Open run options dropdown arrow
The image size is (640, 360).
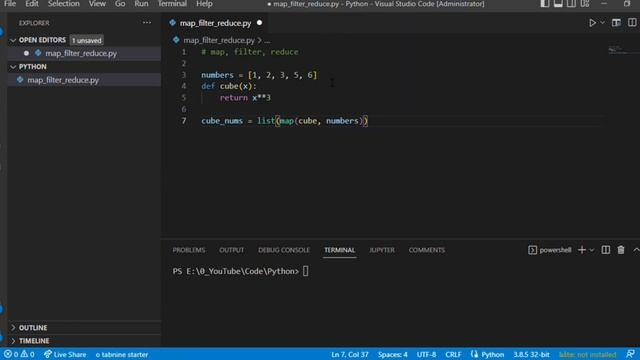[602, 23]
